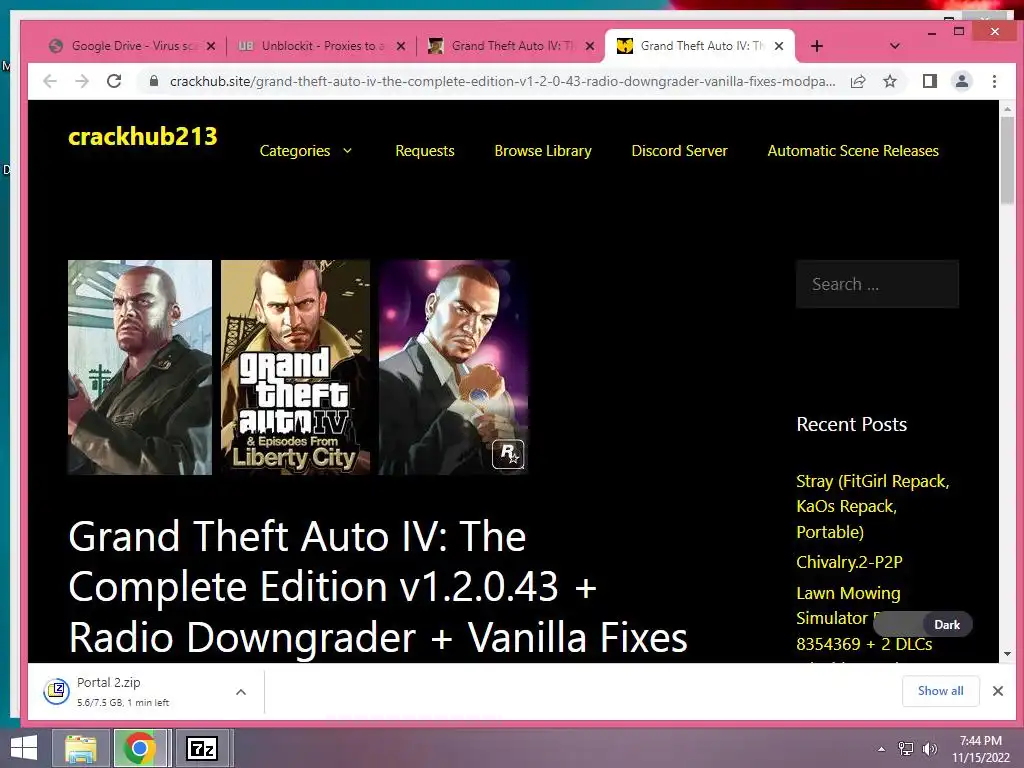Open Google Chrome from the taskbar
1024x768 pixels.
(139, 748)
